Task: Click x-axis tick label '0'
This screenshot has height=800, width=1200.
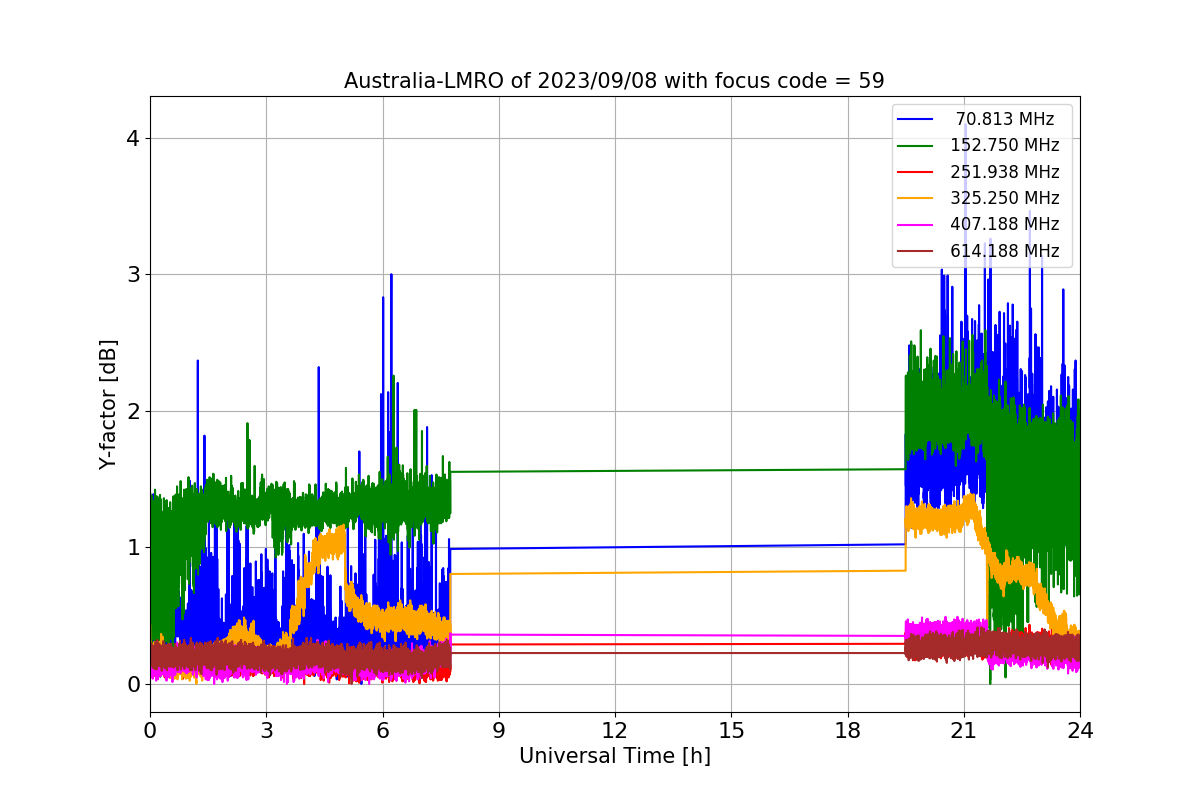Action: [x=150, y=730]
